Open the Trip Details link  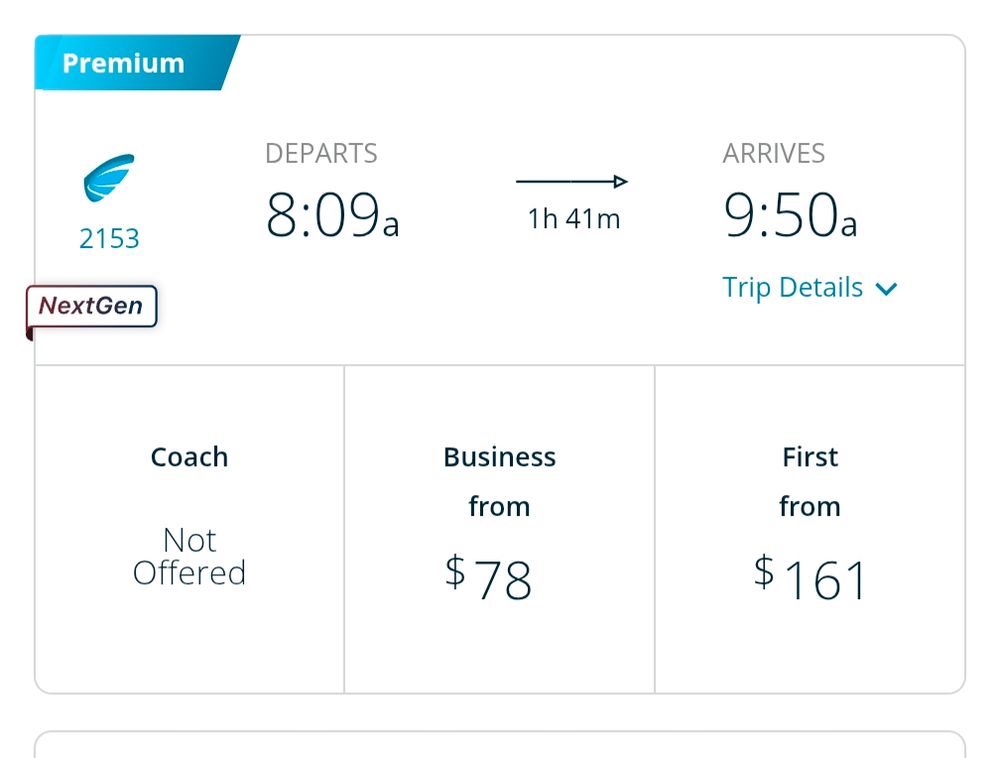(793, 288)
